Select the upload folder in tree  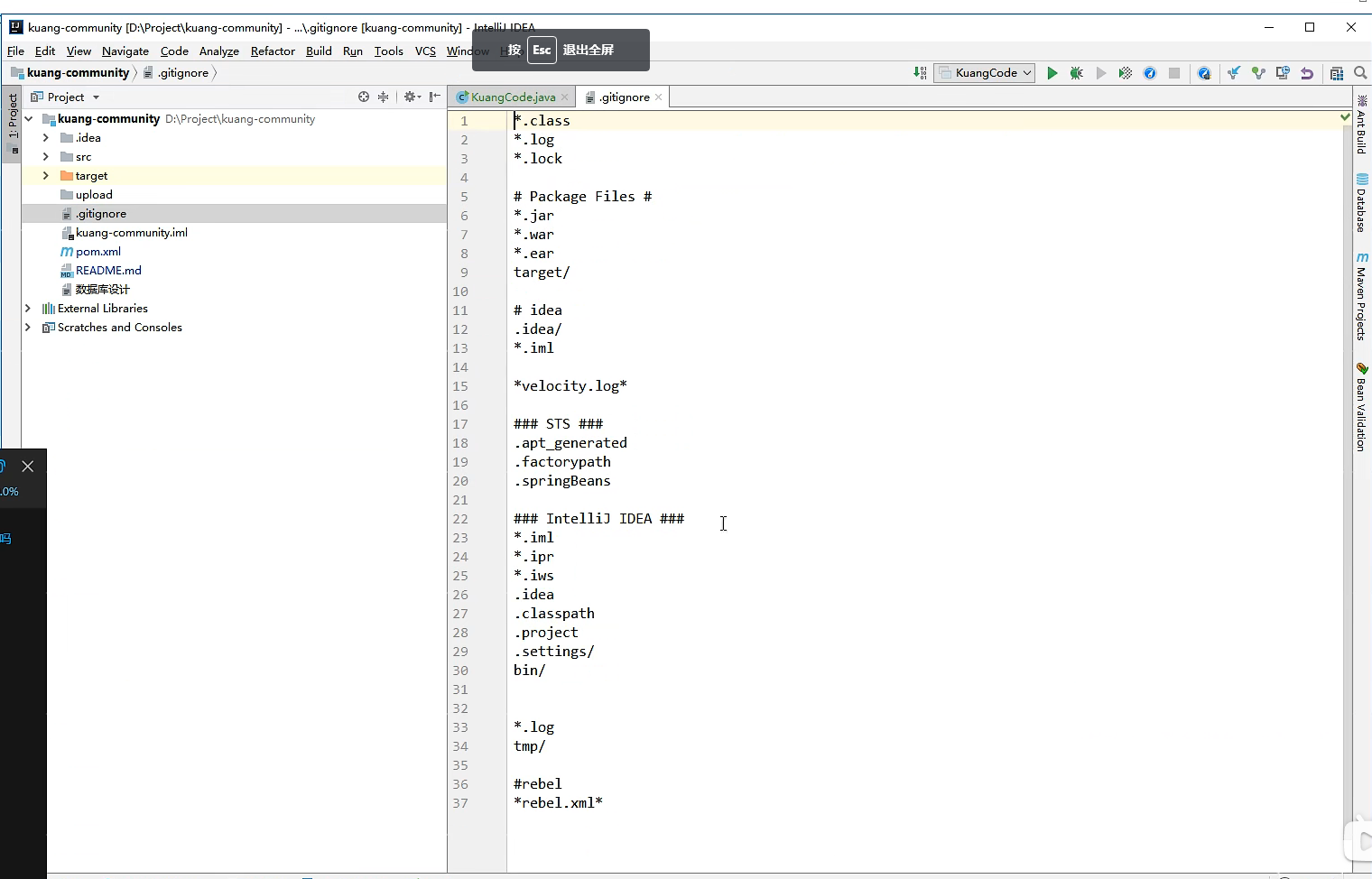pyautogui.click(x=94, y=195)
